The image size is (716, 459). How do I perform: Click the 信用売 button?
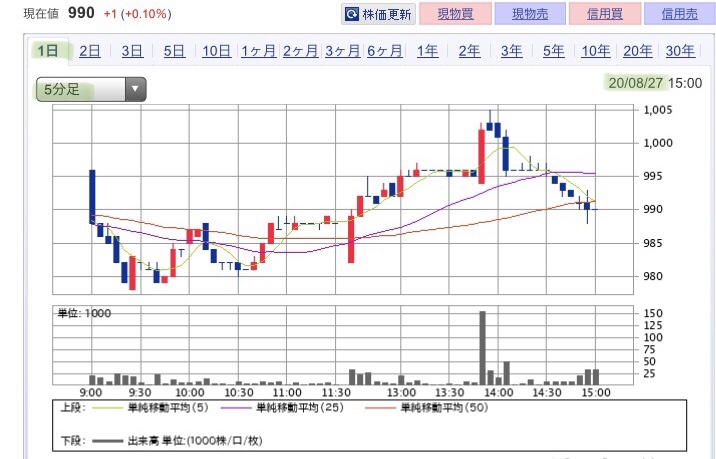(680, 14)
